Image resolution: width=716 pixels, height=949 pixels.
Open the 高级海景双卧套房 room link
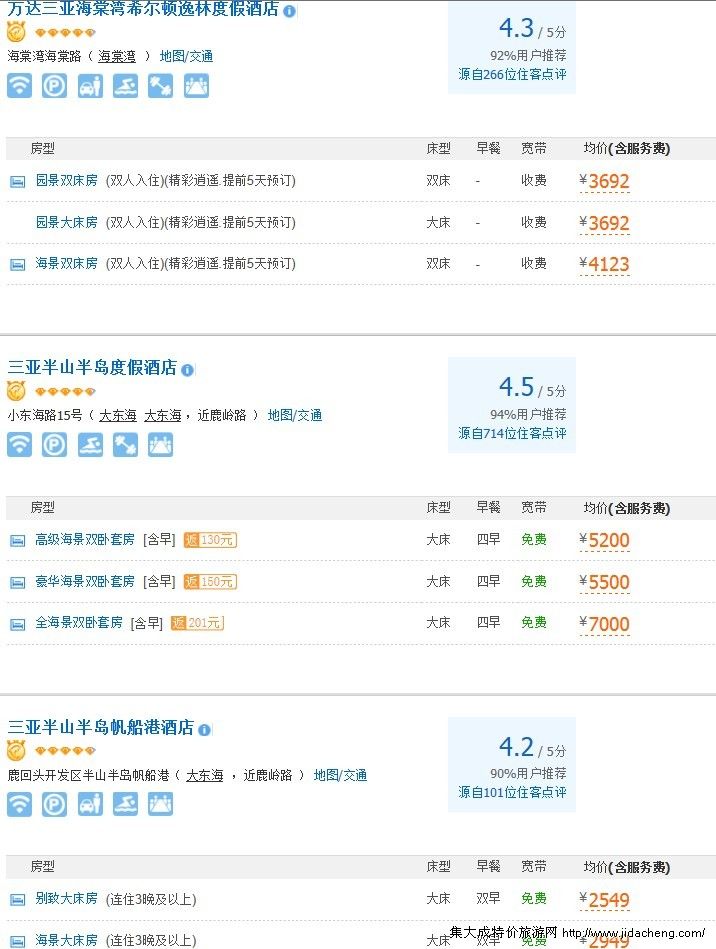coord(85,540)
